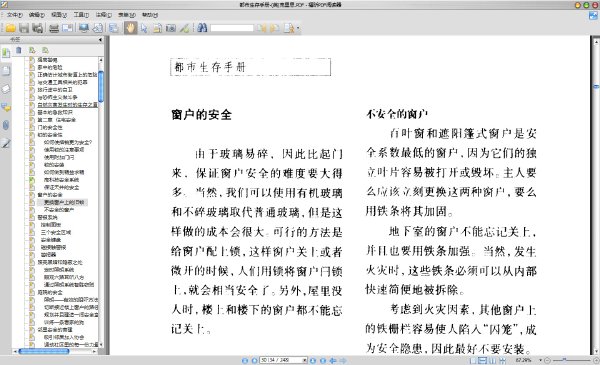
Task: Activate the Snapshot camera tool
Action: [171, 28]
